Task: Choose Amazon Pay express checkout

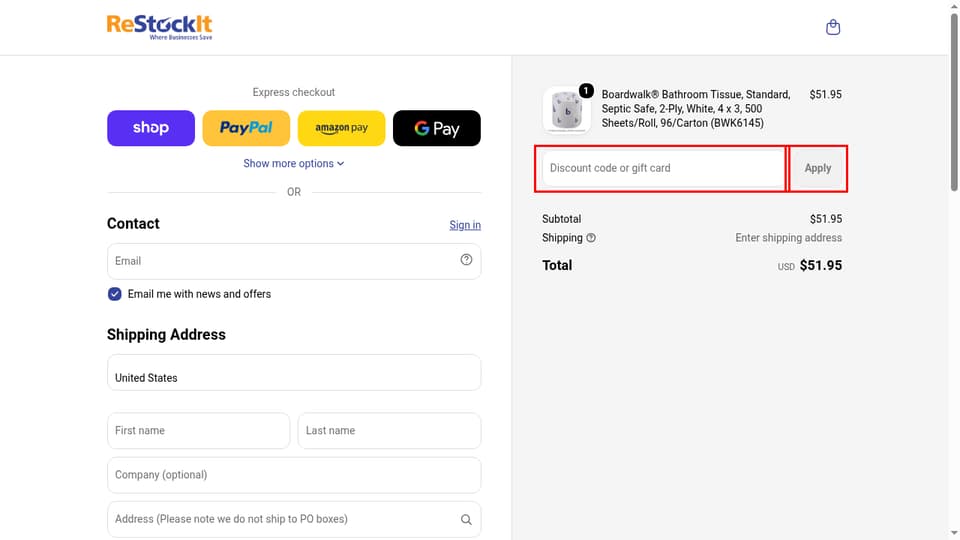Action: (342, 128)
